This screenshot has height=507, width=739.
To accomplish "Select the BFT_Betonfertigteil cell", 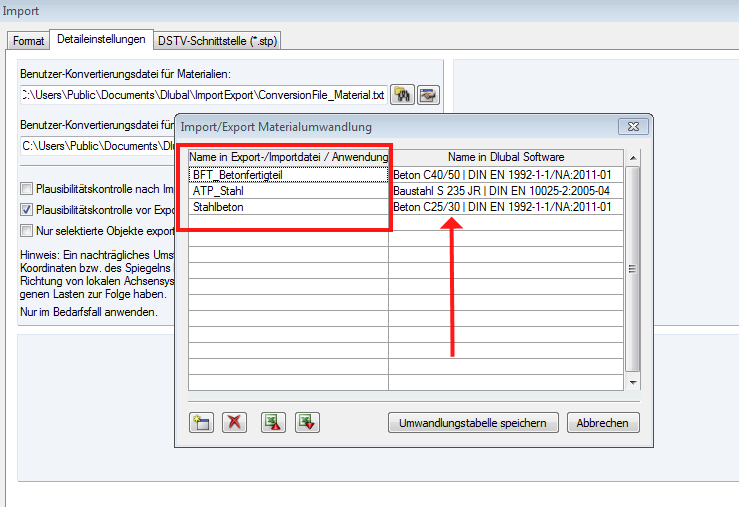I will pos(288,174).
